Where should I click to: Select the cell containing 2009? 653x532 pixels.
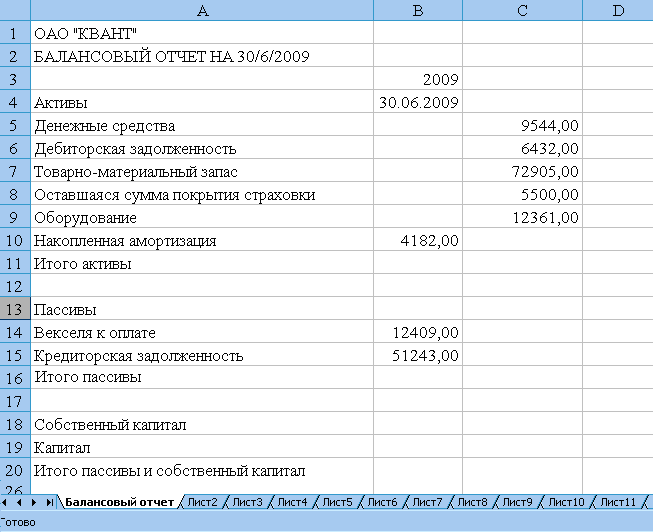[418, 79]
